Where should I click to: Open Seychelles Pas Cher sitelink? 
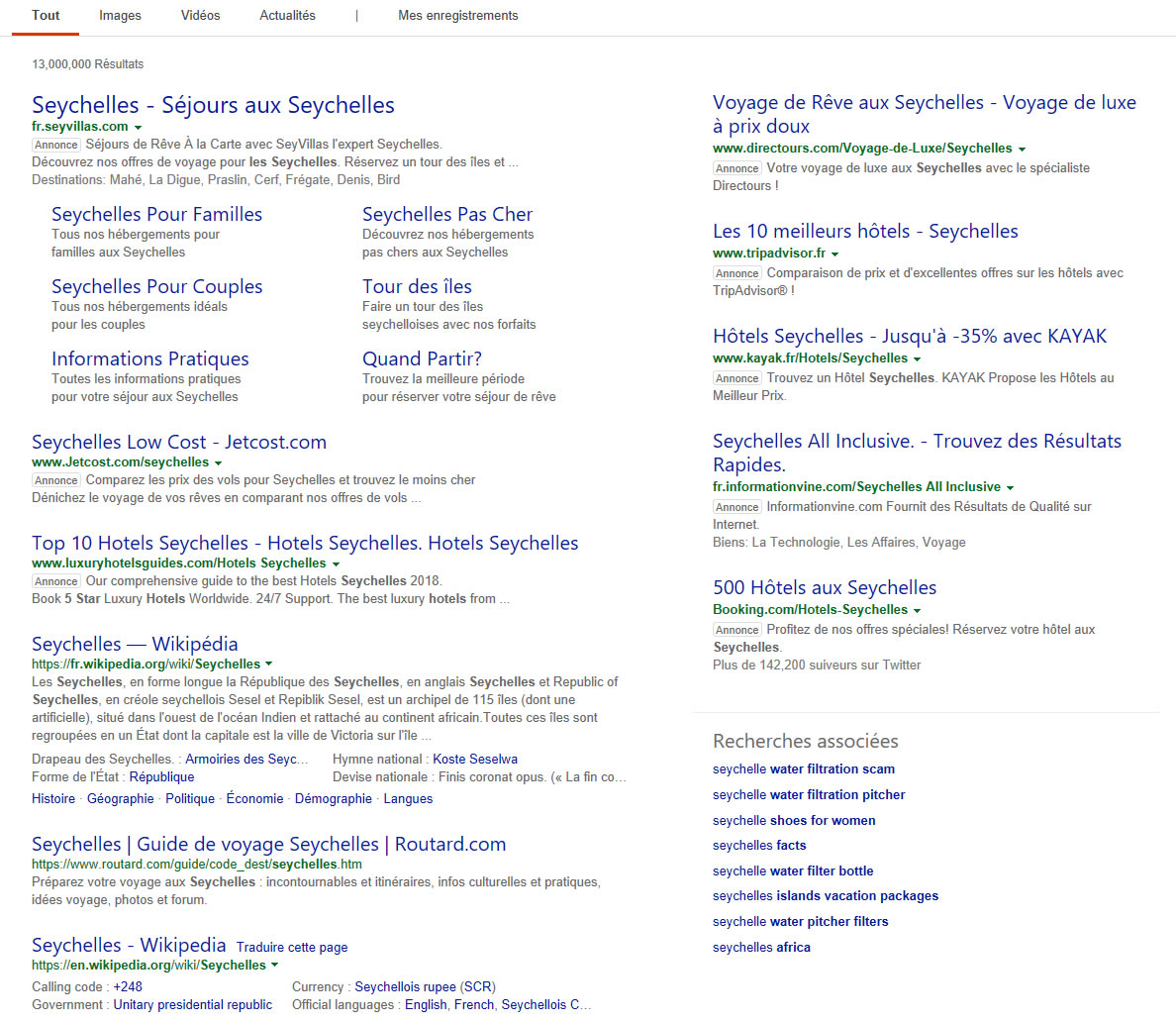click(447, 215)
